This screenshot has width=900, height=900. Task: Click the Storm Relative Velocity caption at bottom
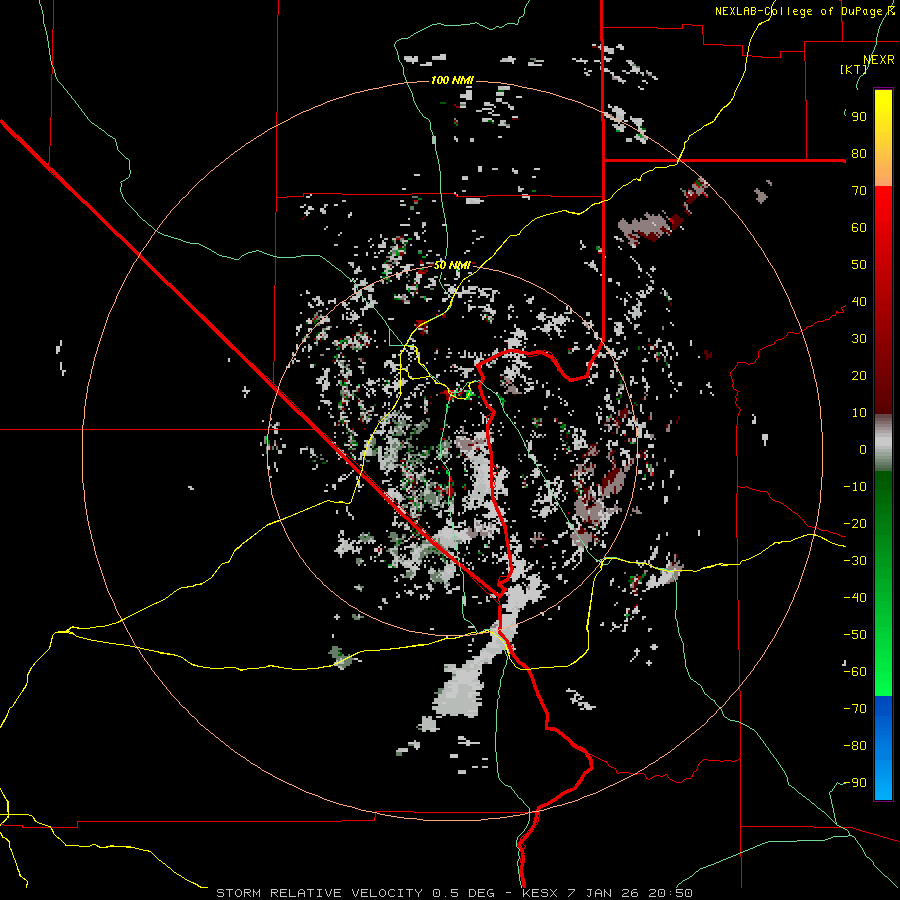coord(454,893)
